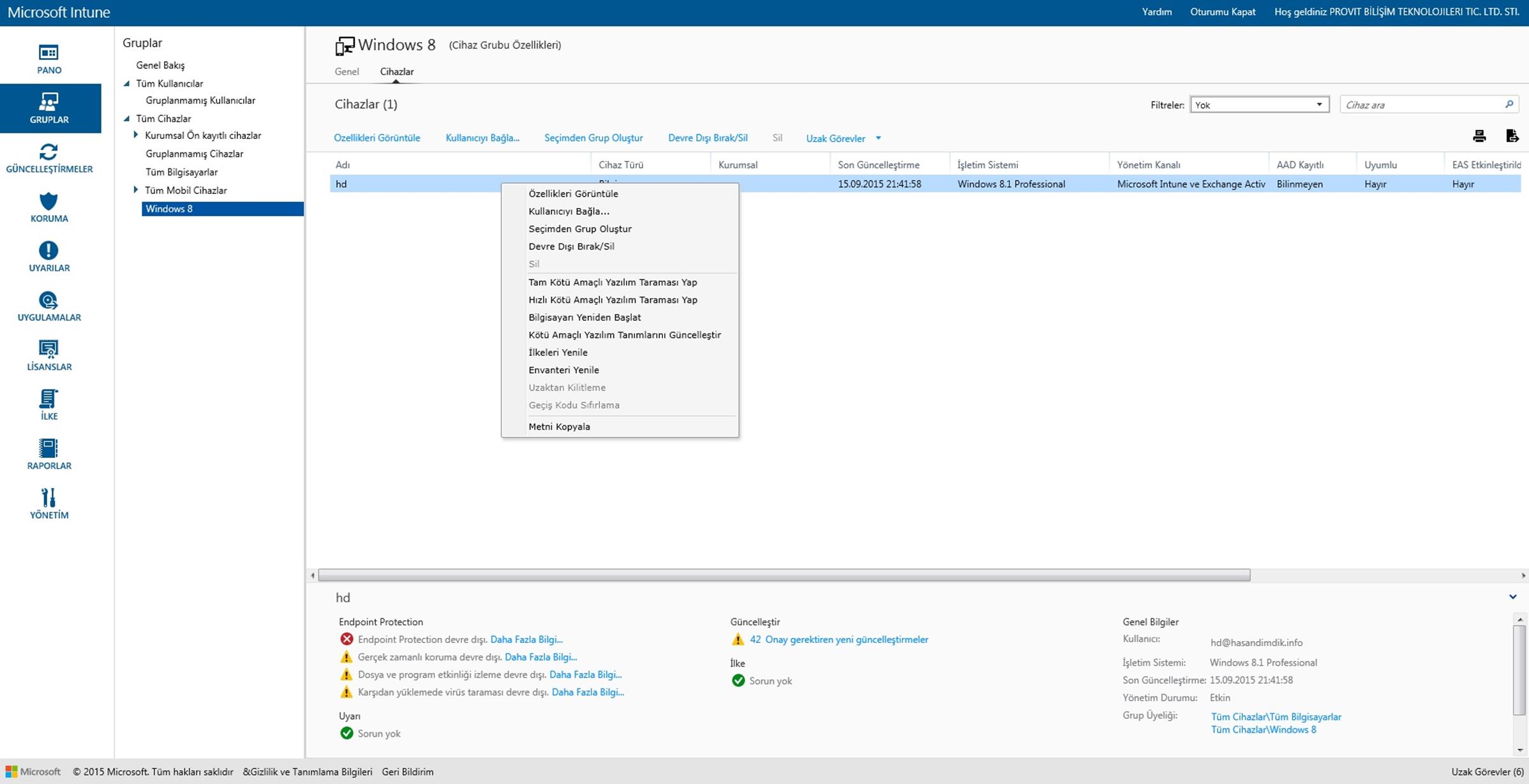Click the details pane vertical scrollbar
Image resolution: width=1529 pixels, height=784 pixels.
click(x=1519, y=670)
